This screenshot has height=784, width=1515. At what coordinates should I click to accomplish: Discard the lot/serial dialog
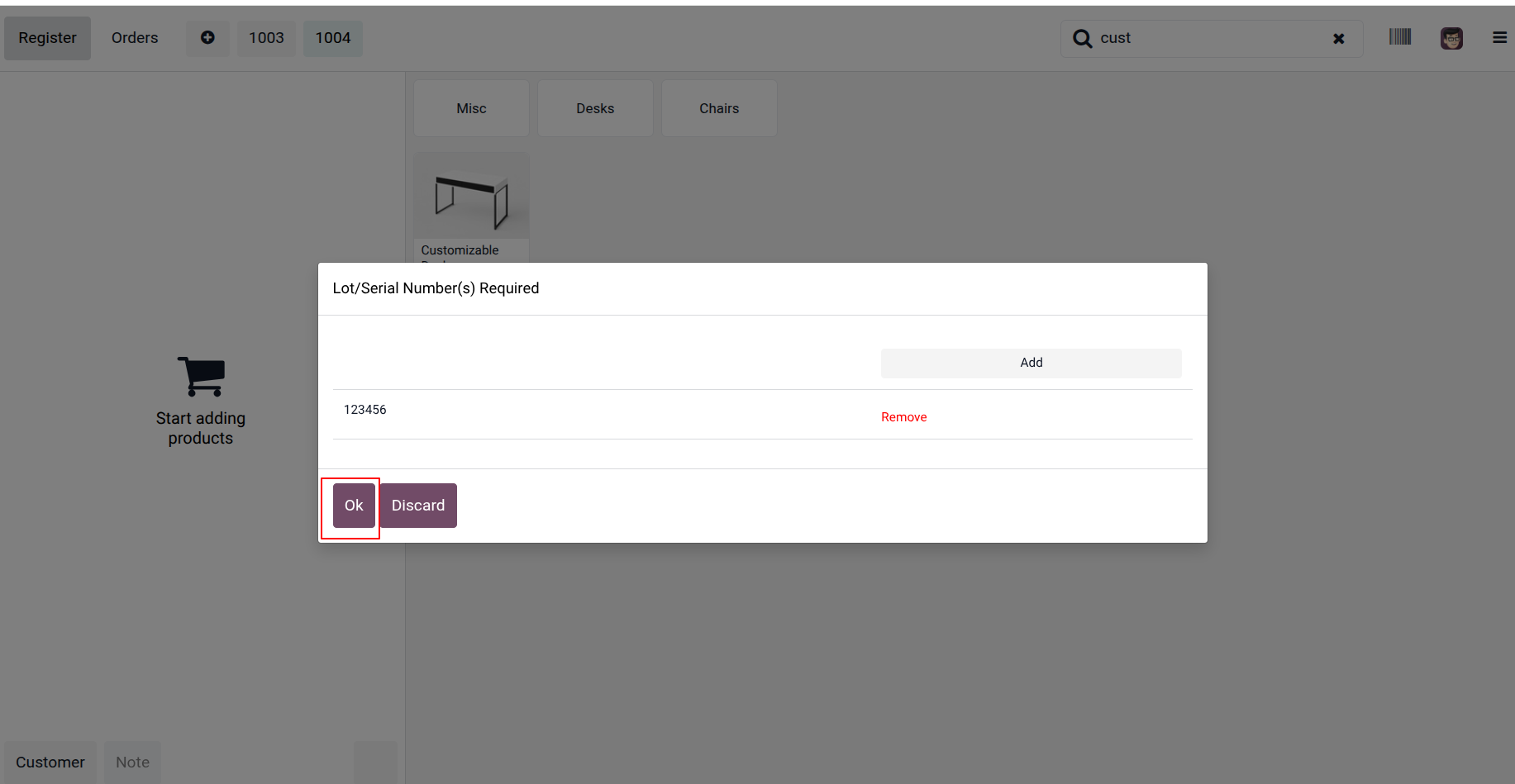pyautogui.click(x=418, y=506)
